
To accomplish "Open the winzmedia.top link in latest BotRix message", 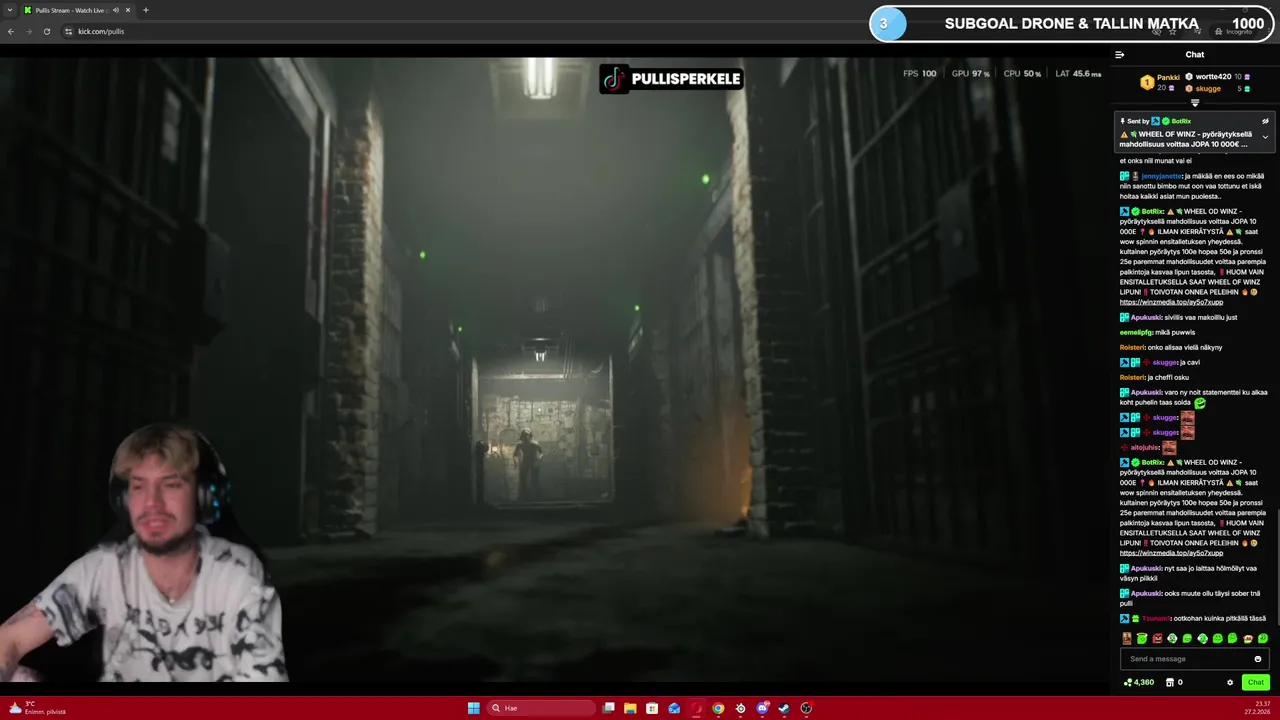I will pyautogui.click(x=1171, y=553).
